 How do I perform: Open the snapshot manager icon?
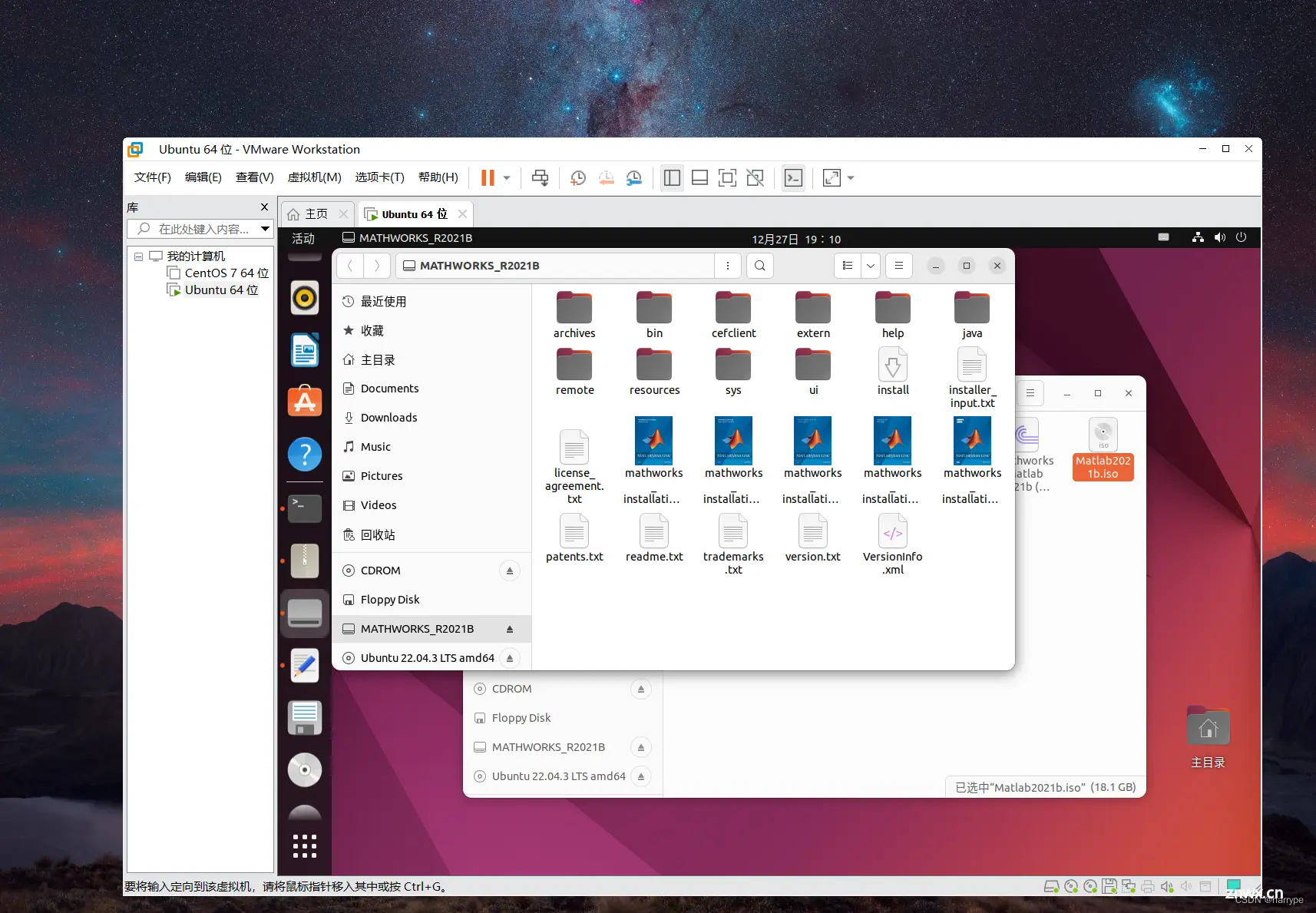[x=634, y=178]
